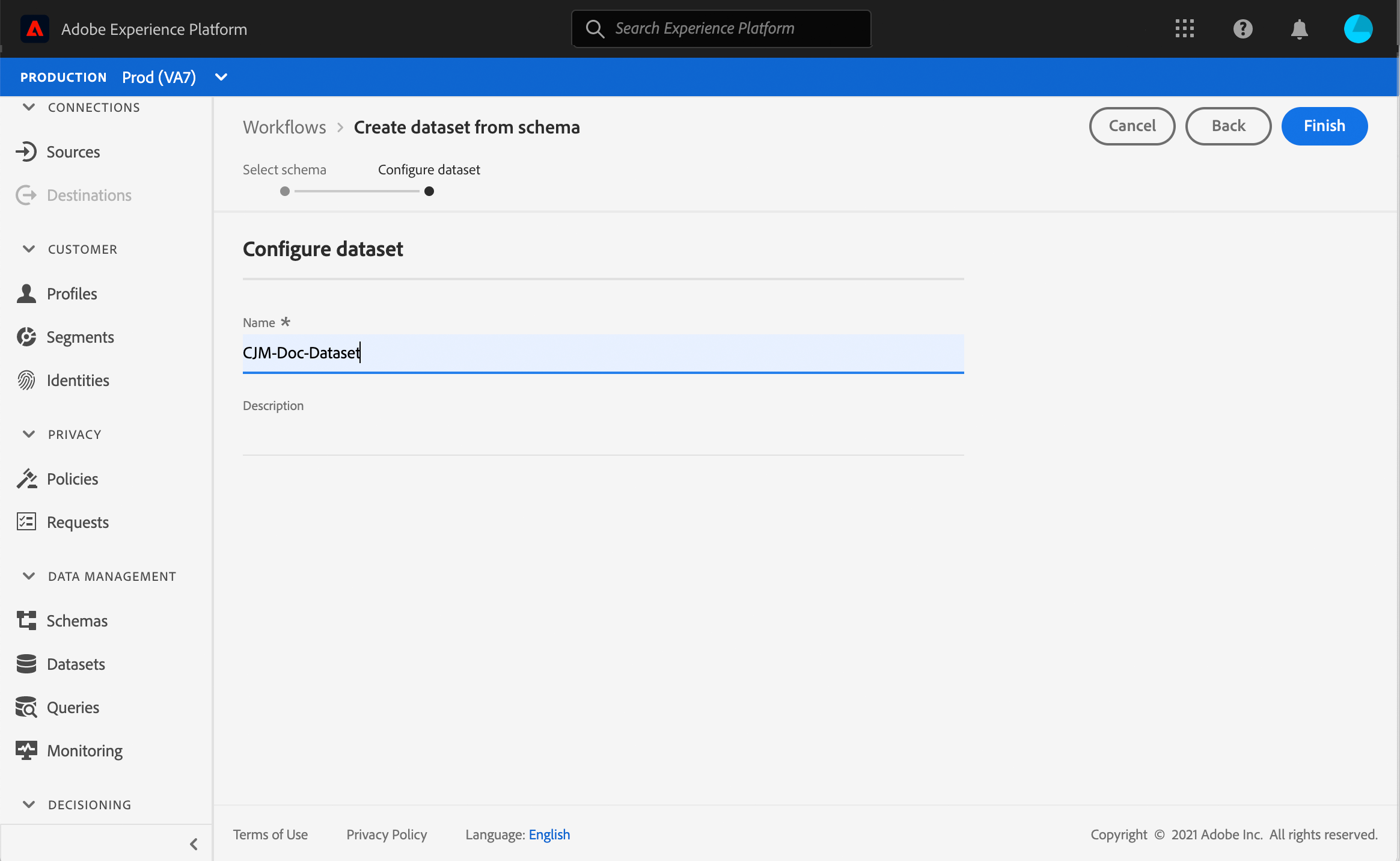The height and width of the screenshot is (861, 1400).
Task: Expand the Prod (VA7) sandbox dropdown
Action: pos(221,77)
